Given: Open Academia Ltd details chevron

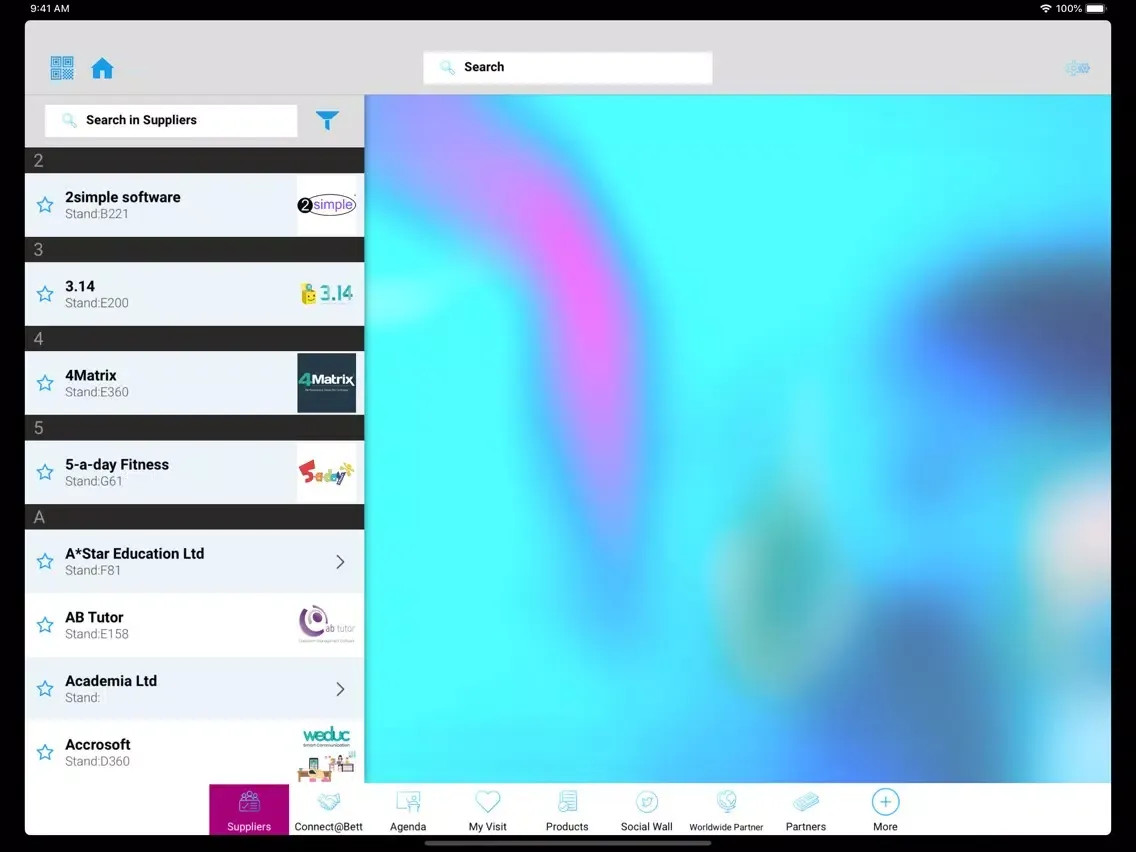Looking at the screenshot, I should (x=341, y=689).
